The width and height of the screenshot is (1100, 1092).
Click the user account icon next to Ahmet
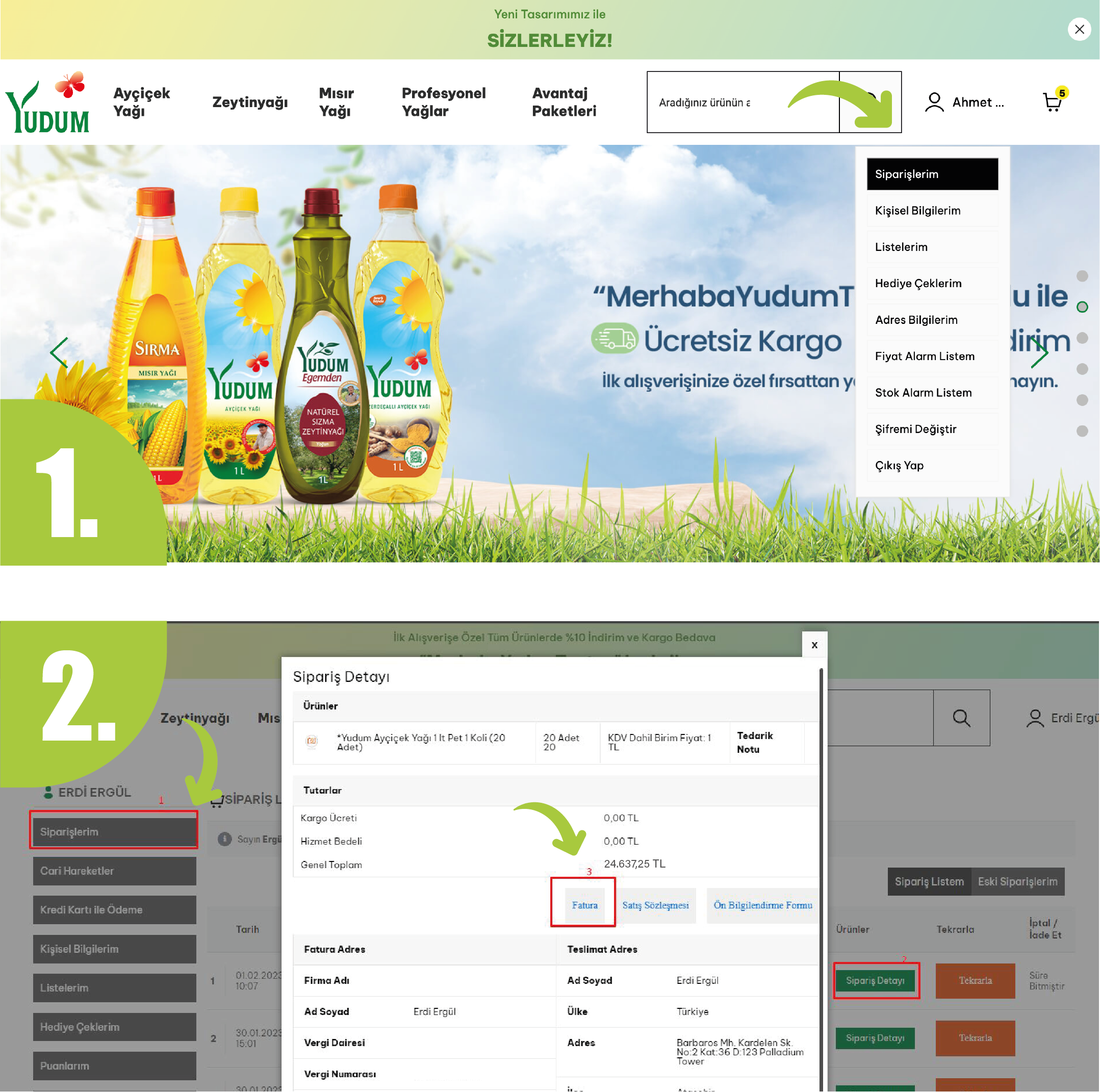pos(934,103)
